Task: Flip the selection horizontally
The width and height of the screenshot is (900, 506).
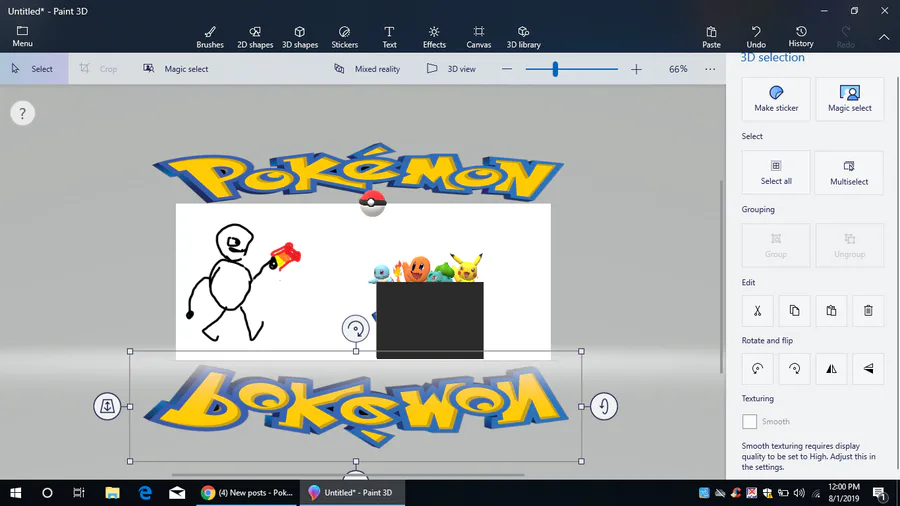Action: pos(831,368)
